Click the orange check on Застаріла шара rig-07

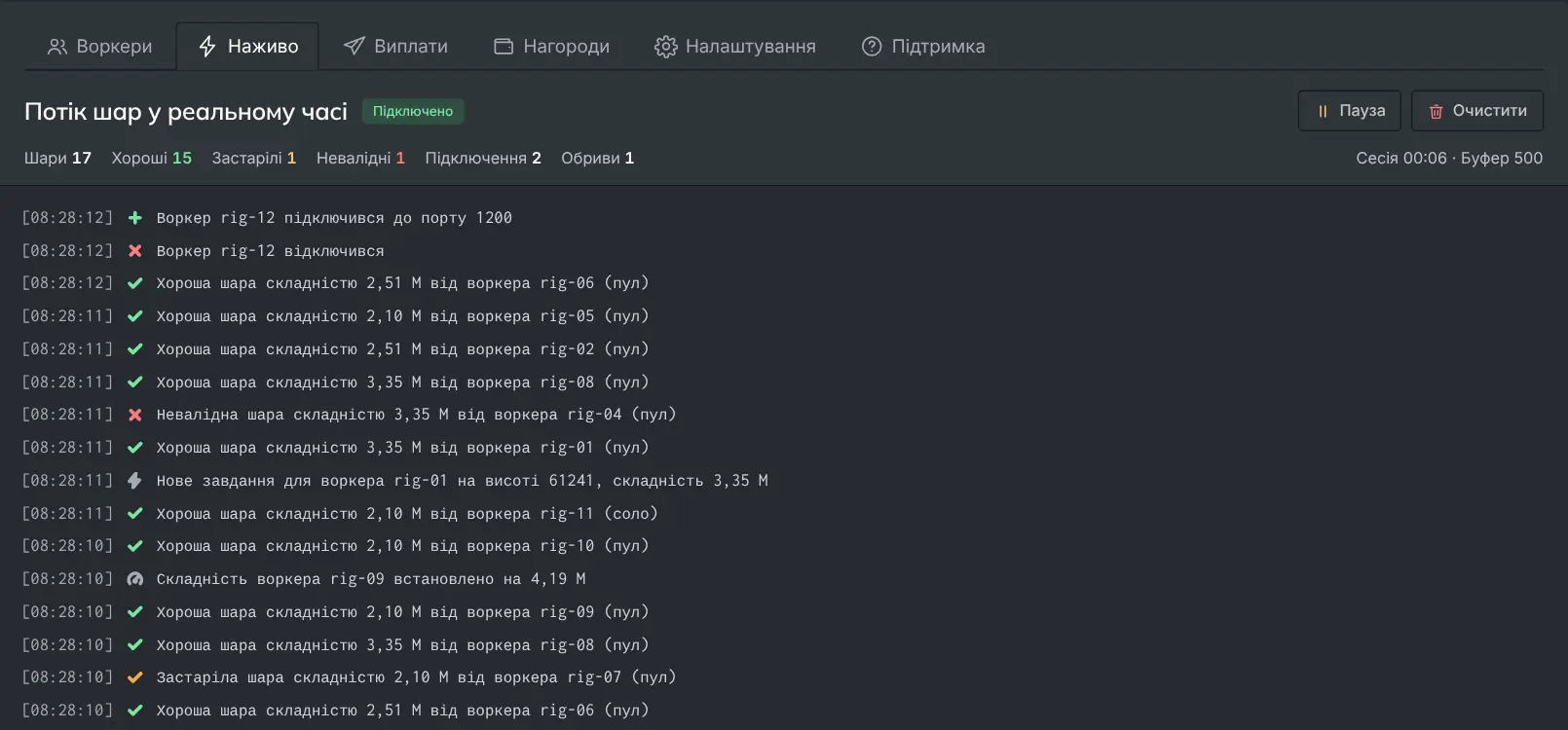coord(135,677)
